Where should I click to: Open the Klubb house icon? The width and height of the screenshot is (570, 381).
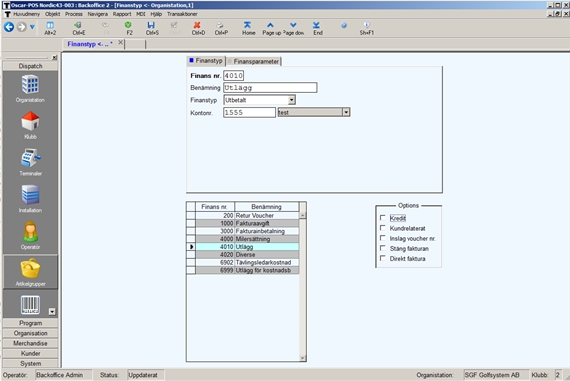tap(30, 121)
